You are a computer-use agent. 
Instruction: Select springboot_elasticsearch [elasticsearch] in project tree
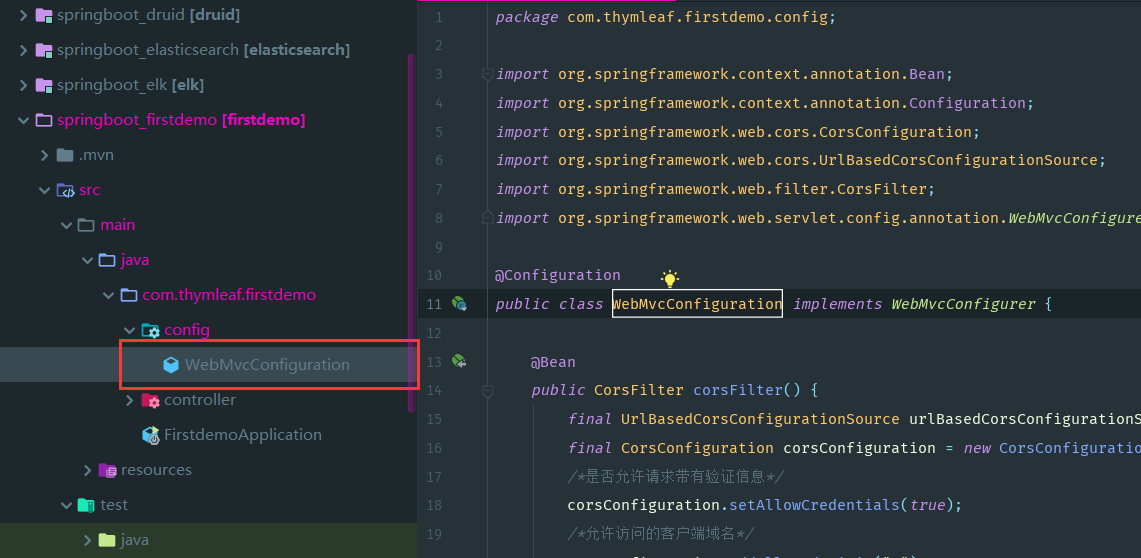pyautogui.click(x=203, y=50)
